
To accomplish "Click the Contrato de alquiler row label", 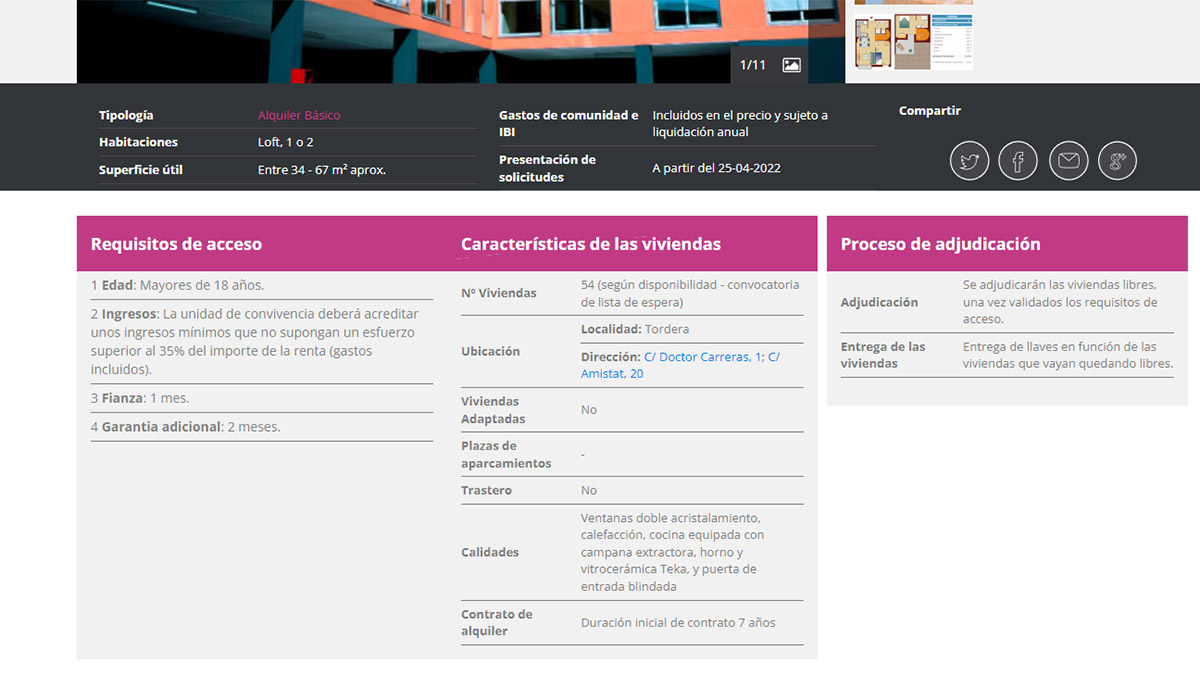I will 497,622.
